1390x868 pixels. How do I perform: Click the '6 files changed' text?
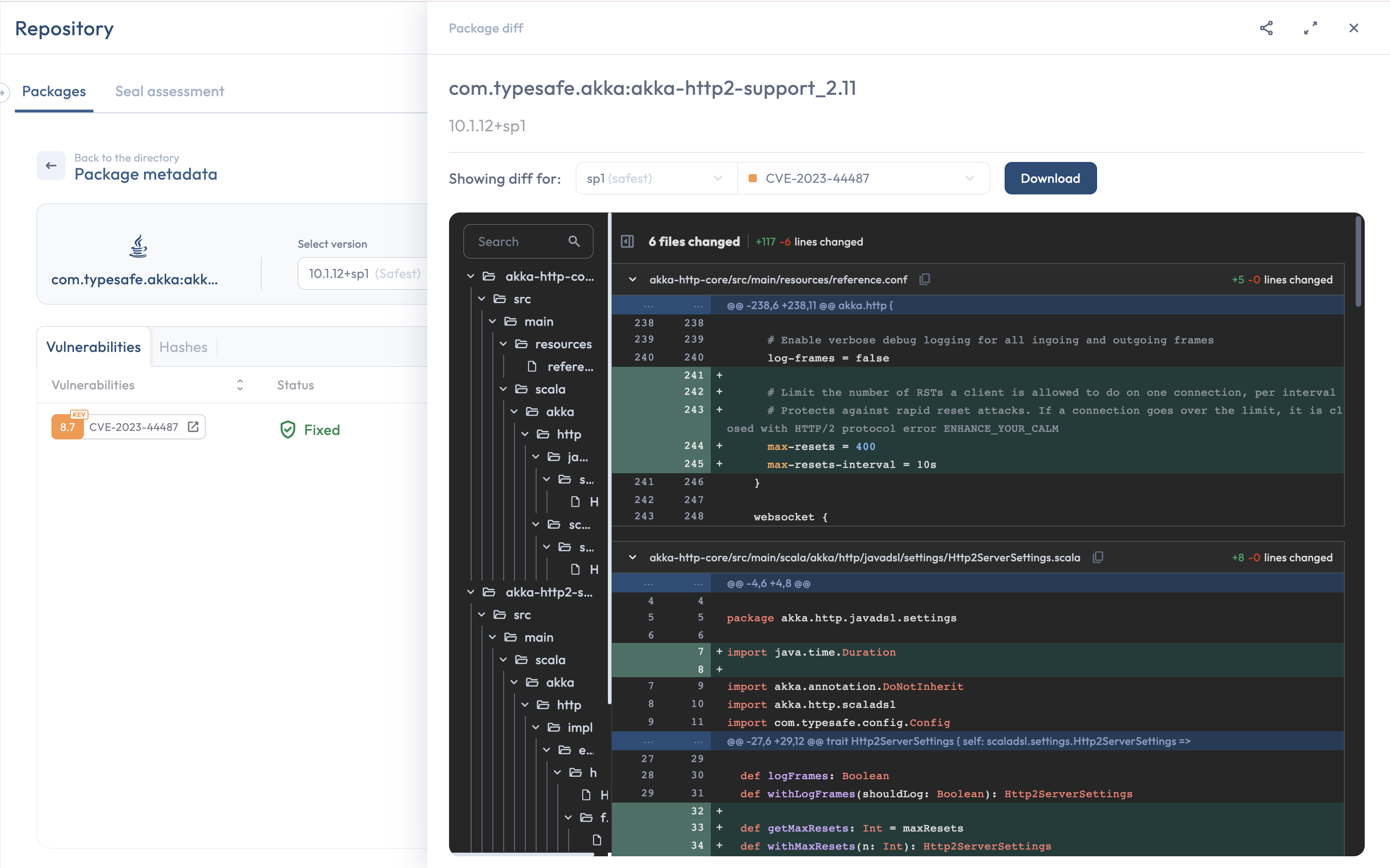click(x=694, y=242)
